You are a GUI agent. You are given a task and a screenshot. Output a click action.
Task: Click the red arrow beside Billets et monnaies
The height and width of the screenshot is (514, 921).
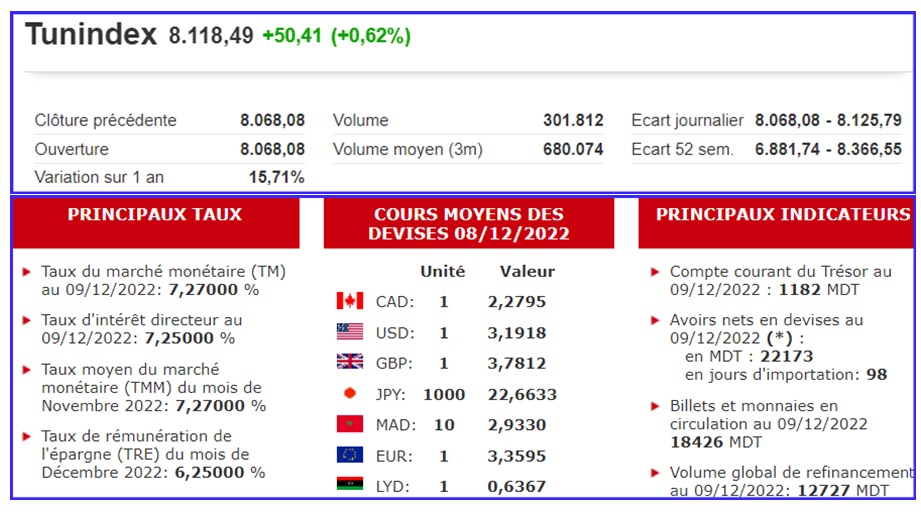[x=655, y=406]
